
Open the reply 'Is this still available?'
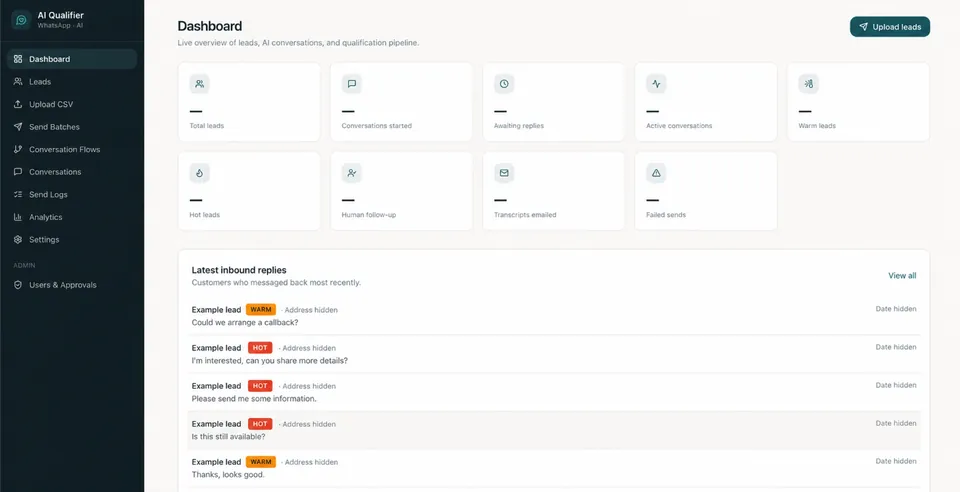554,430
